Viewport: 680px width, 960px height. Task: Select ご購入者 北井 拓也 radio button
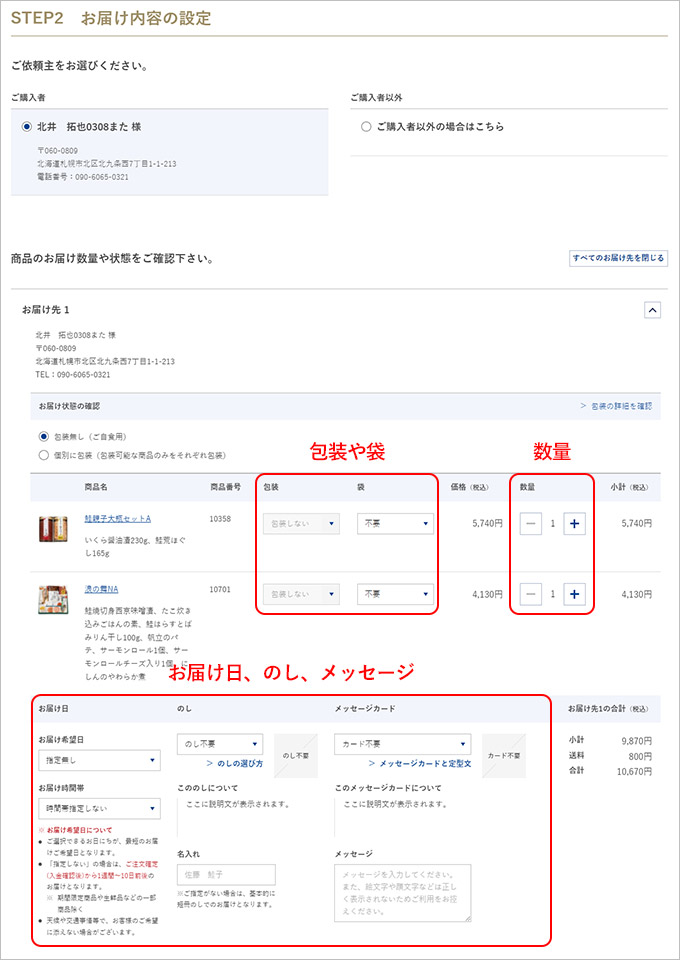pos(27,127)
